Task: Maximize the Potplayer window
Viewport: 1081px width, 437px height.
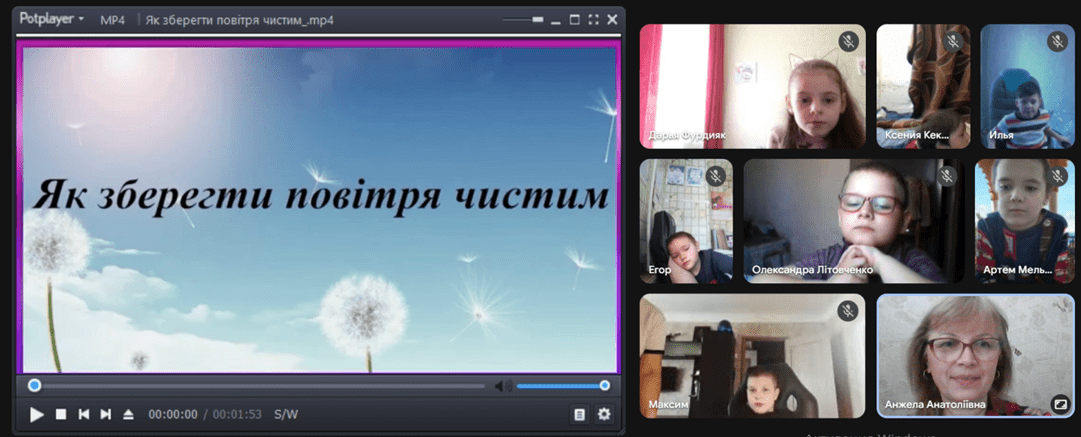Action: 575,20
